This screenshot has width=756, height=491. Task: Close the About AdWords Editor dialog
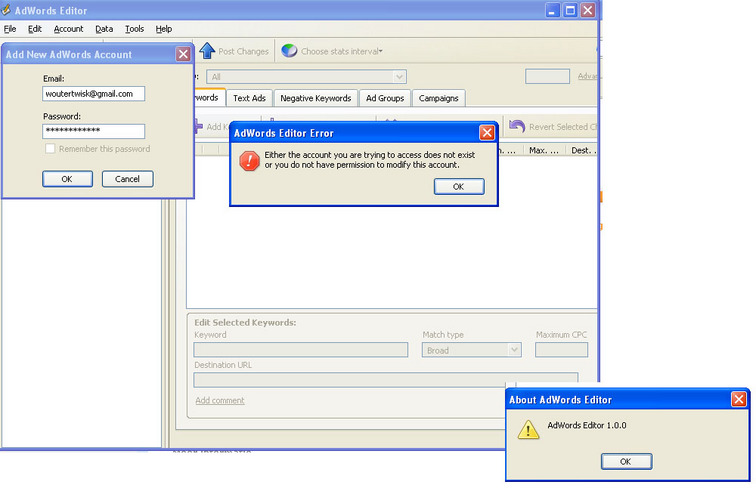[739, 399]
